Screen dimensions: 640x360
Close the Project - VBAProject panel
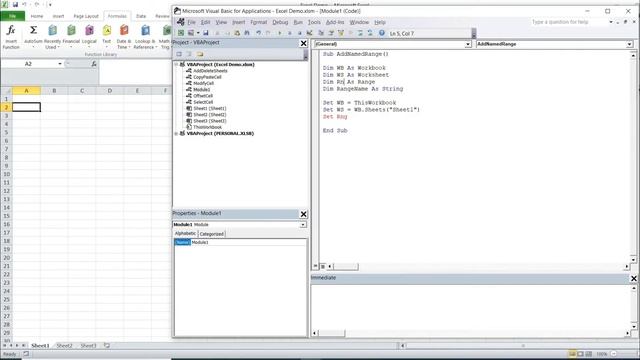pos(303,43)
